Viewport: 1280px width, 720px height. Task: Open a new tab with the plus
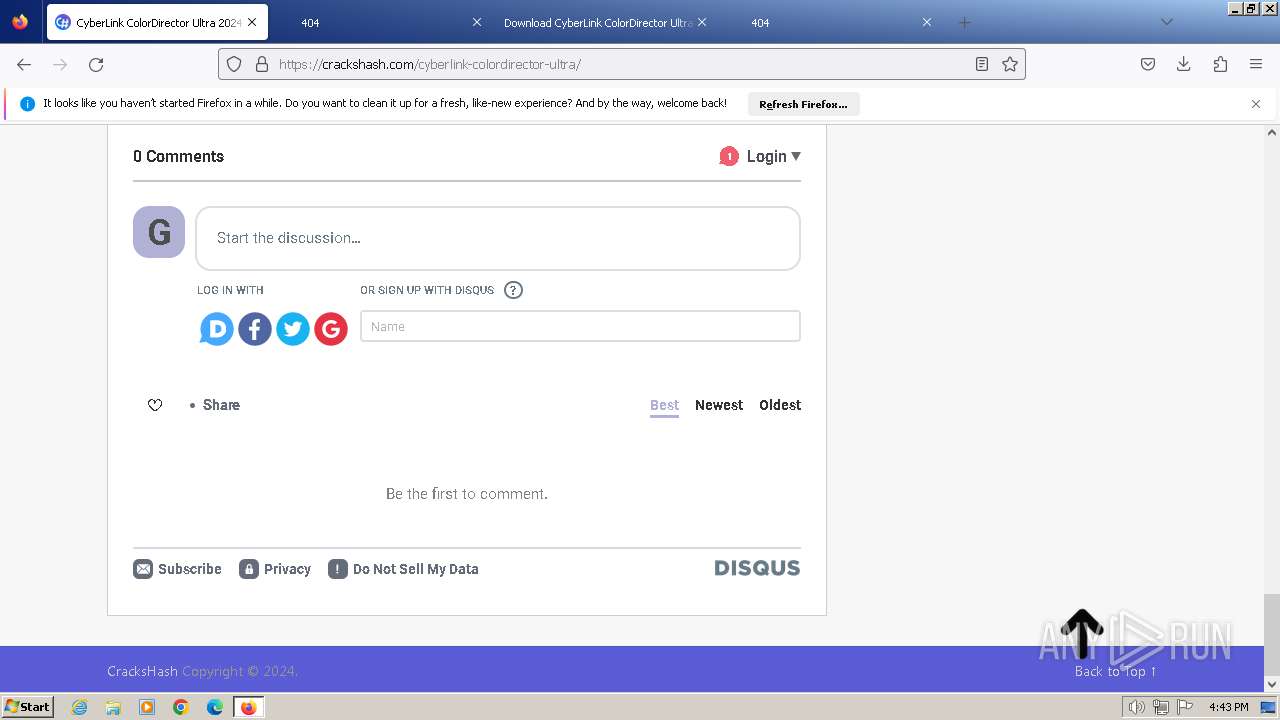point(964,22)
